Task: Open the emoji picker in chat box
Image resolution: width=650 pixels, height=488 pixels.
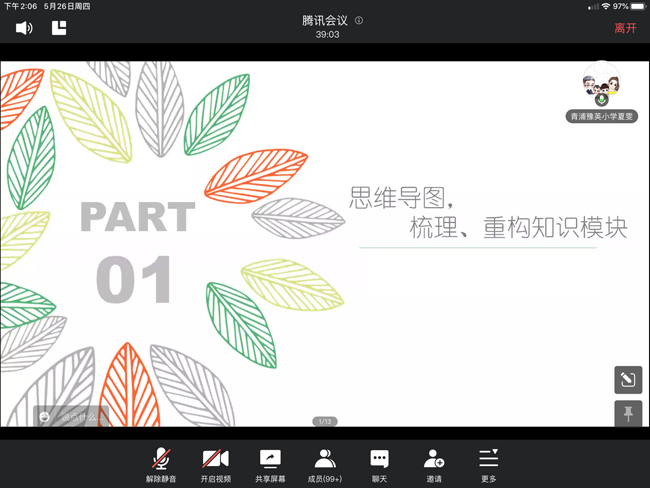Action: [45, 416]
